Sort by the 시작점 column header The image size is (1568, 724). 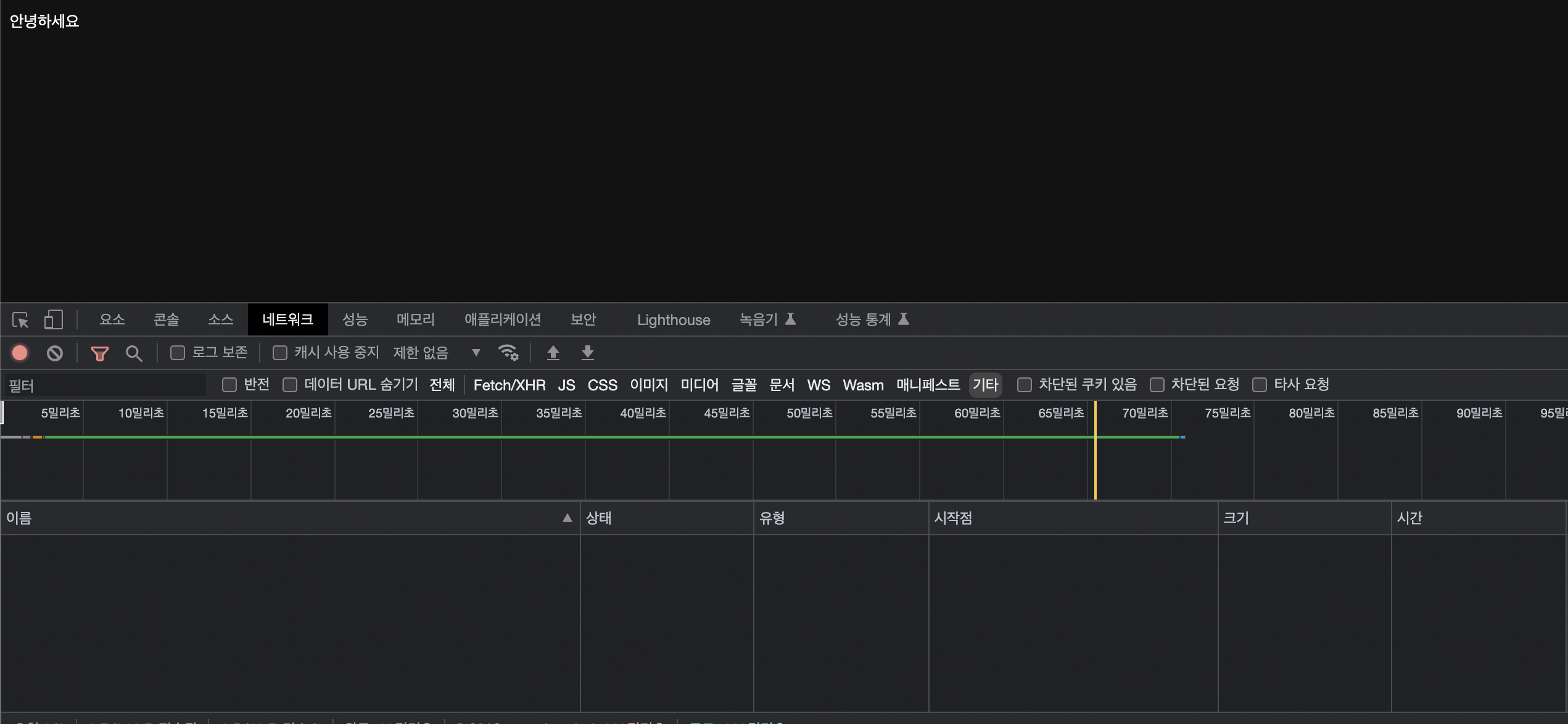click(x=1073, y=518)
